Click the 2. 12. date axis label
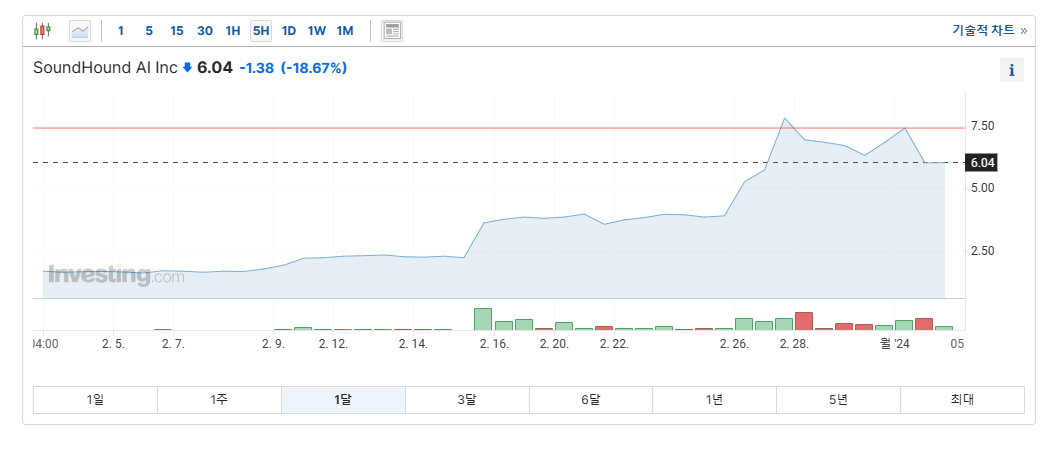This screenshot has width=1057, height=449. pyautogui.click(x=333, y=344)
